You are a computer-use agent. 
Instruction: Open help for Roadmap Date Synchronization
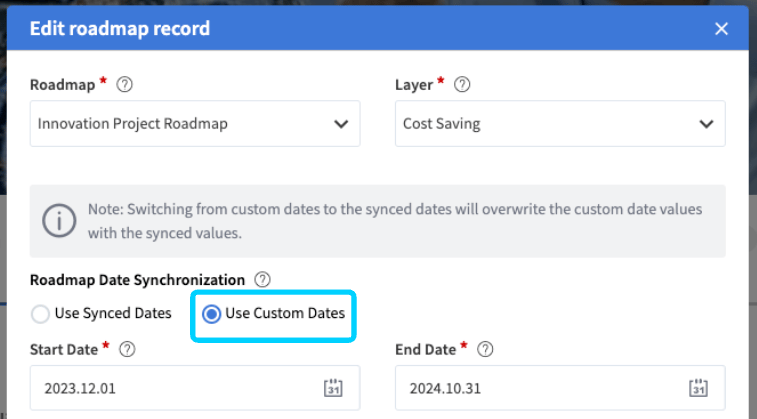pos(263,280)
